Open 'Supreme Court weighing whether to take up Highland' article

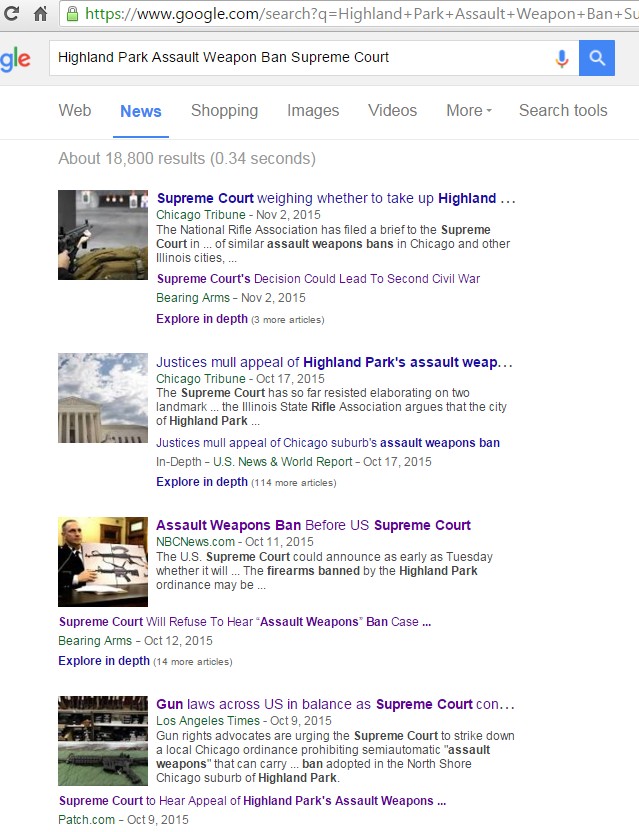pyautogui.click(x=336, y=198)
